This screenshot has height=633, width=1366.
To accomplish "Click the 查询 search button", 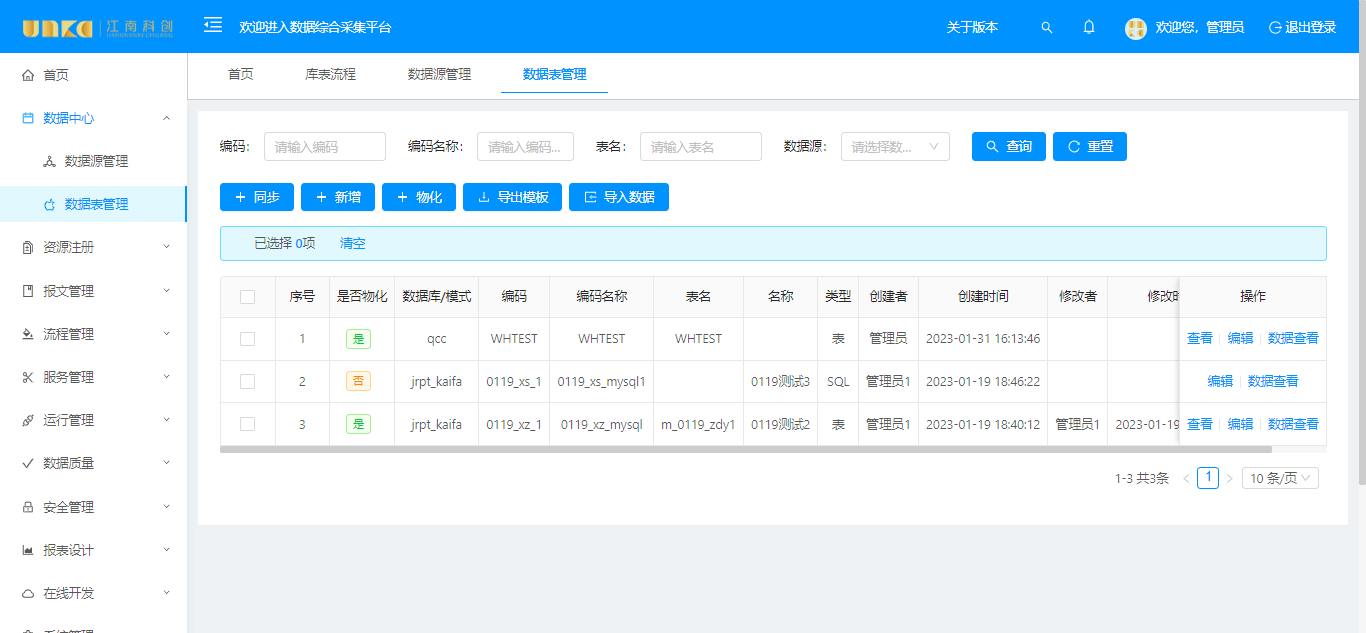I will (x=1008, y=147).
